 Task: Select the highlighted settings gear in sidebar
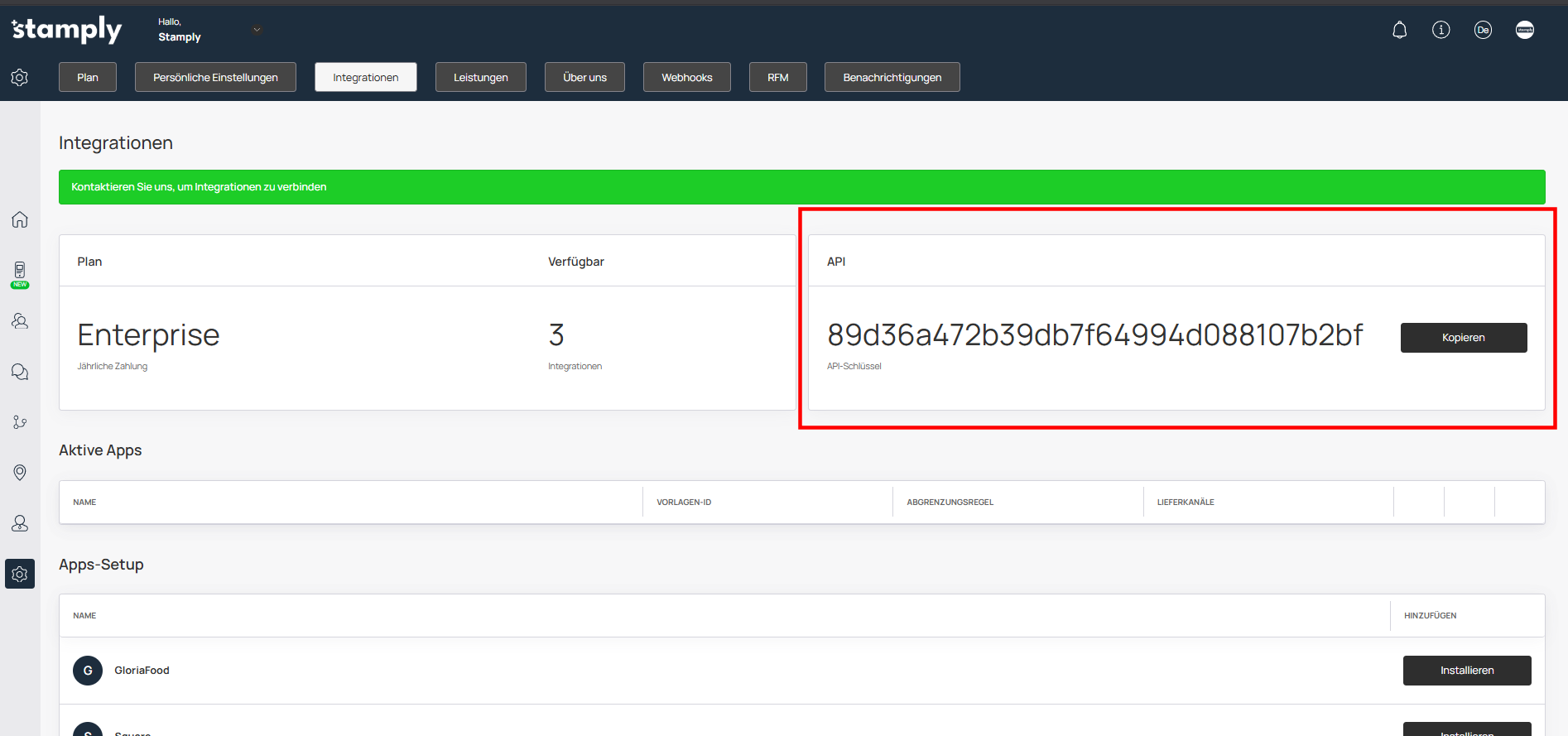20,574
